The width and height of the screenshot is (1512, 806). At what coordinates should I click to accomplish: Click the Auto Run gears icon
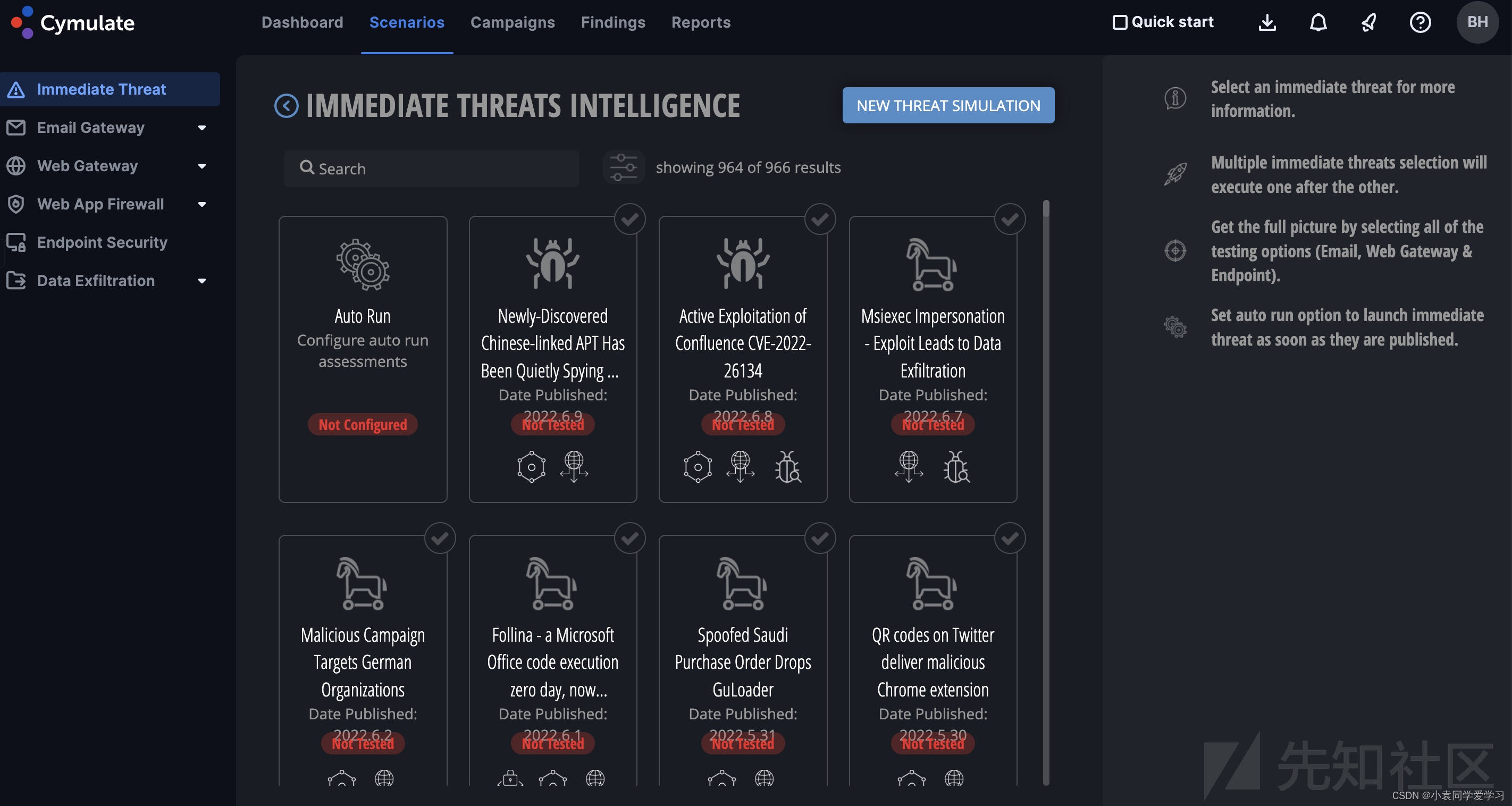click(363, 264)
